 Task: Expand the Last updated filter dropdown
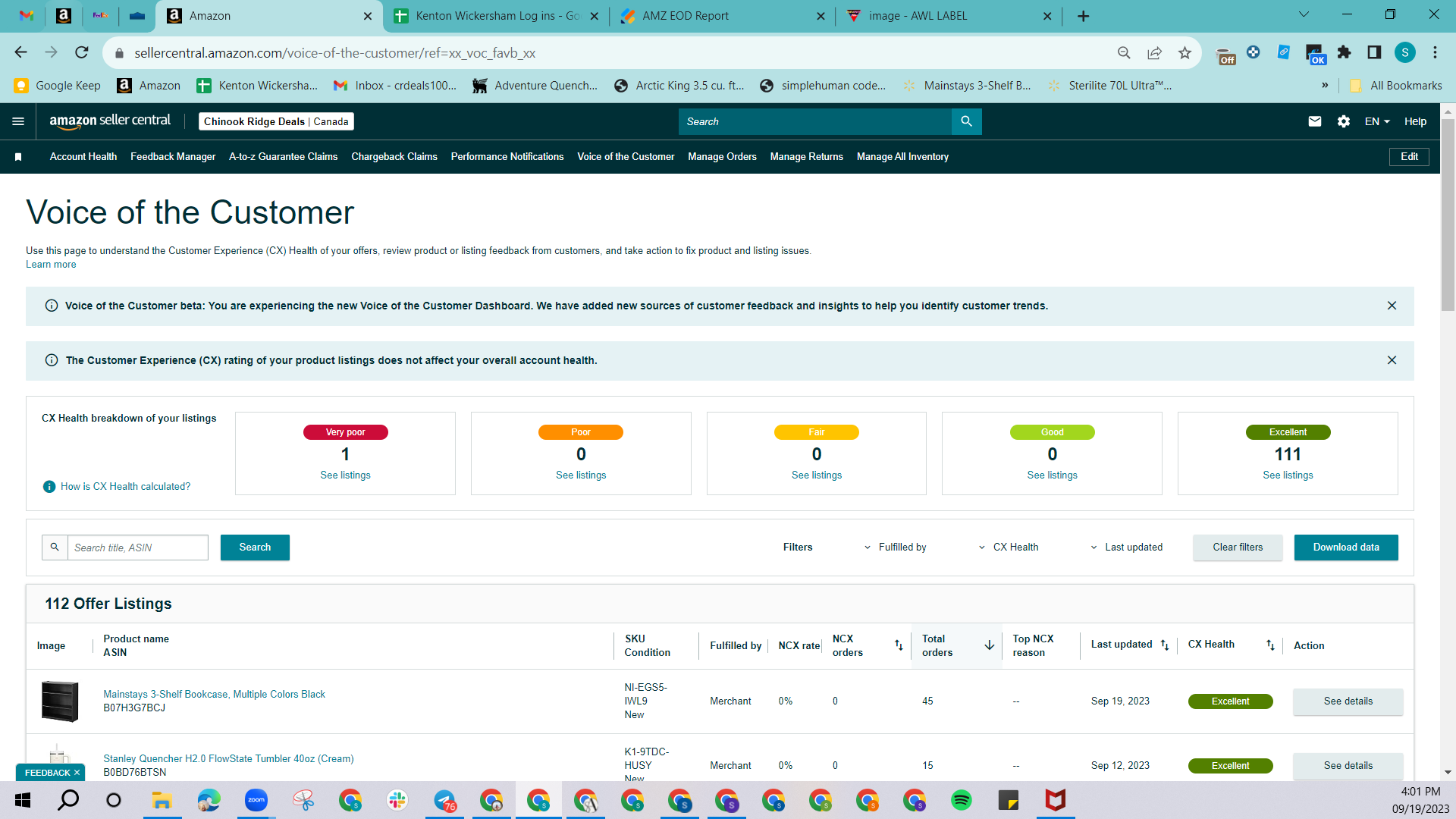pos(1127,548)
